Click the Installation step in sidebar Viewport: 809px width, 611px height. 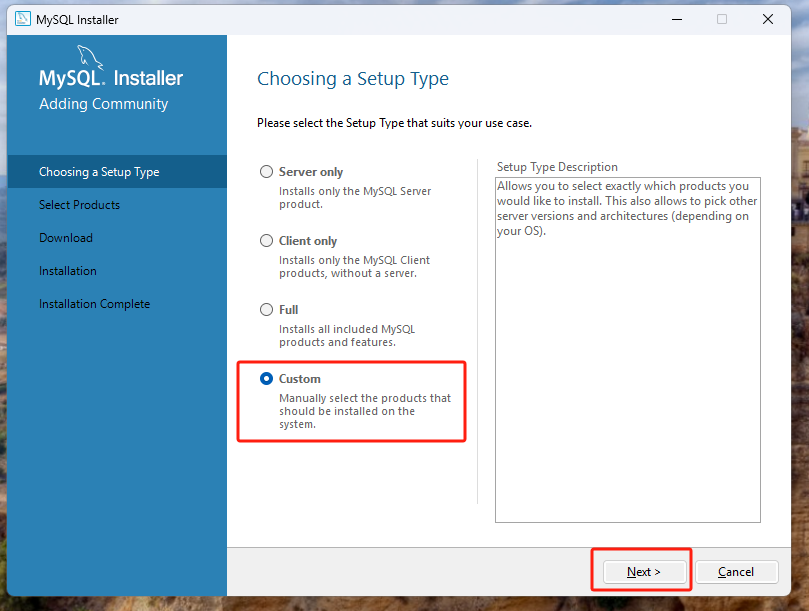(x=68, y=271)
